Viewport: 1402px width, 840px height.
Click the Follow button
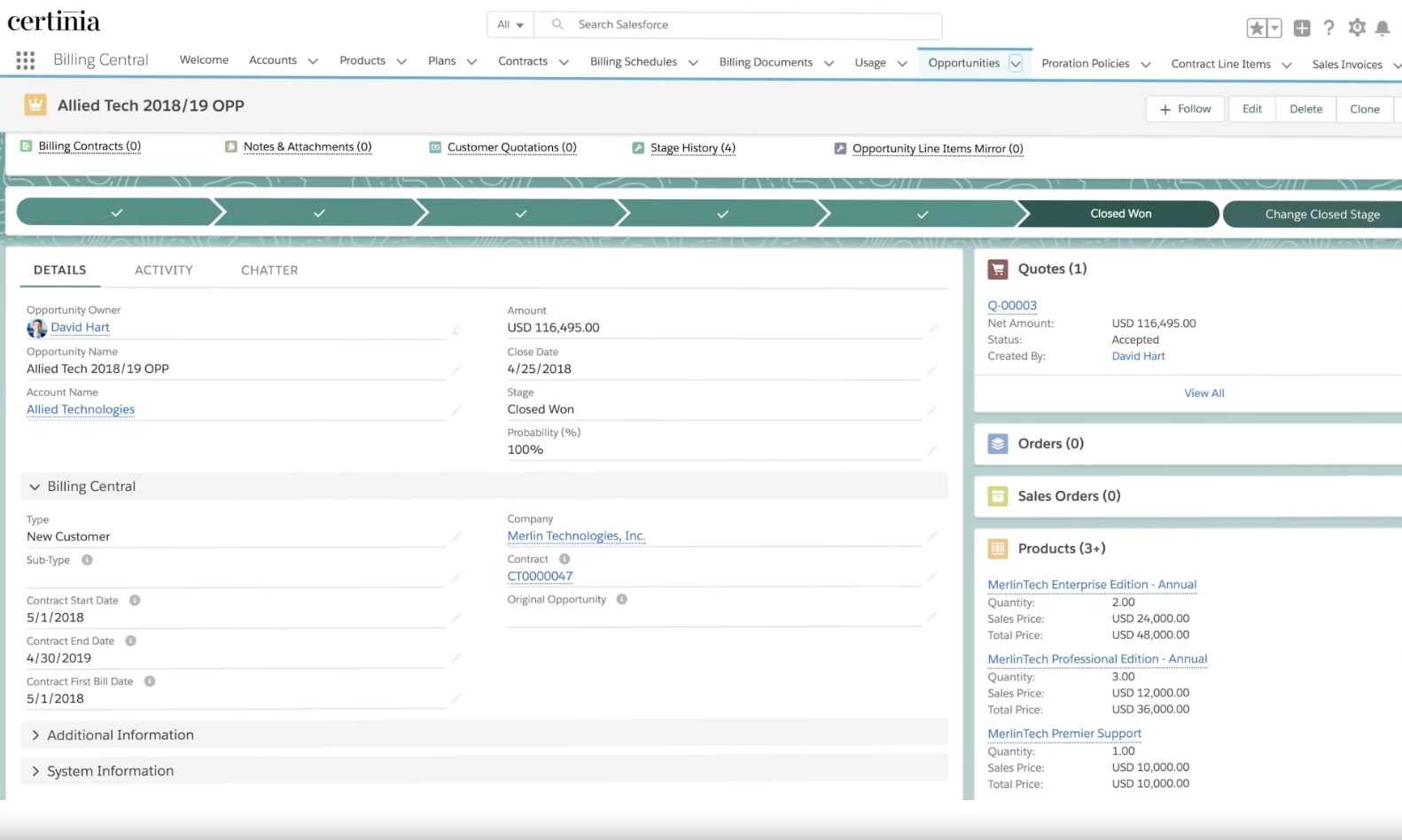1186,109
